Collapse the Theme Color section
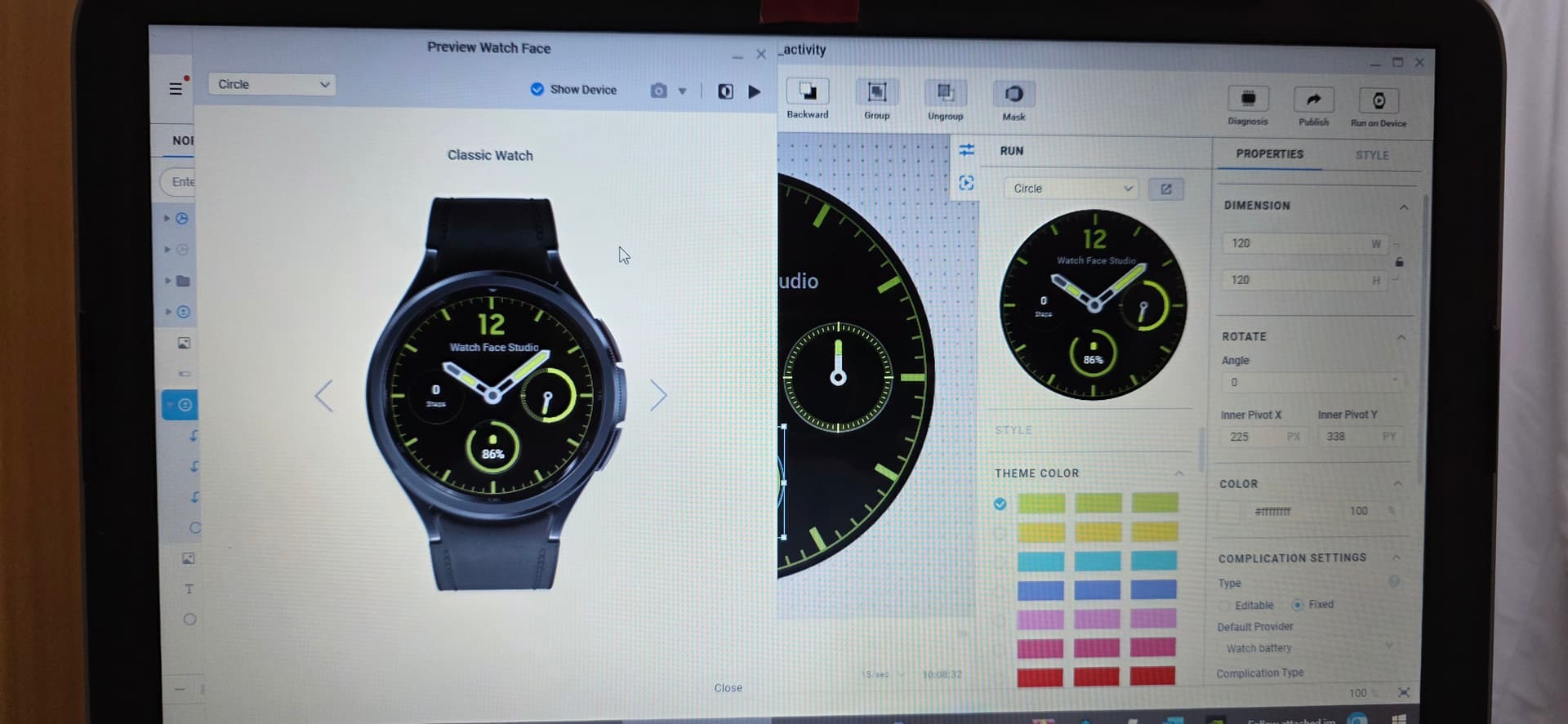The width and height of the screenshot is (1568, 724). [1178, 473]
